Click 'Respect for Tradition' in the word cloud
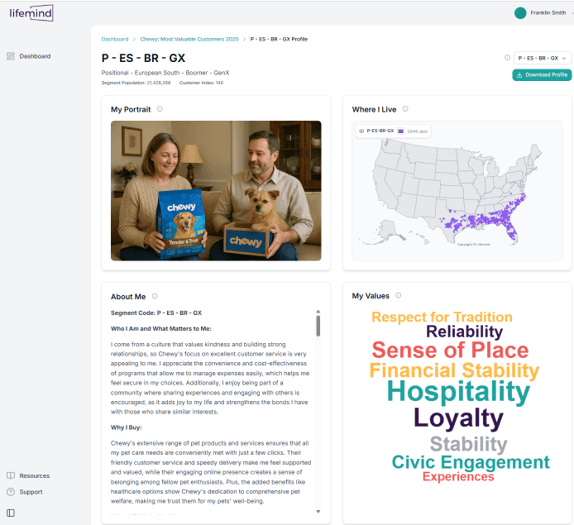The height and width of the screenshot is (525, 574). pyautogui.click(x=442, y=317)
